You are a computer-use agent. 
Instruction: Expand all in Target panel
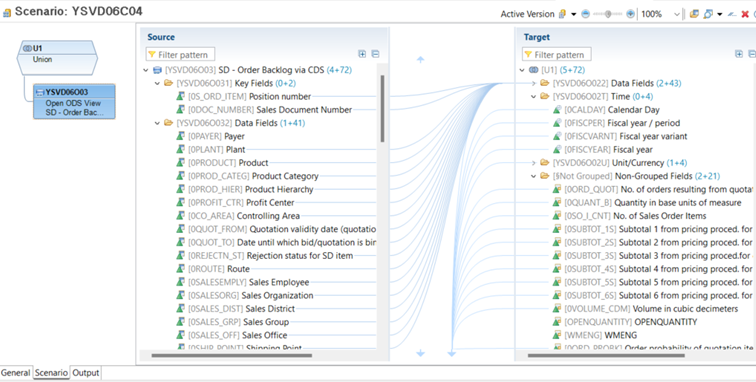pos(739,54)
